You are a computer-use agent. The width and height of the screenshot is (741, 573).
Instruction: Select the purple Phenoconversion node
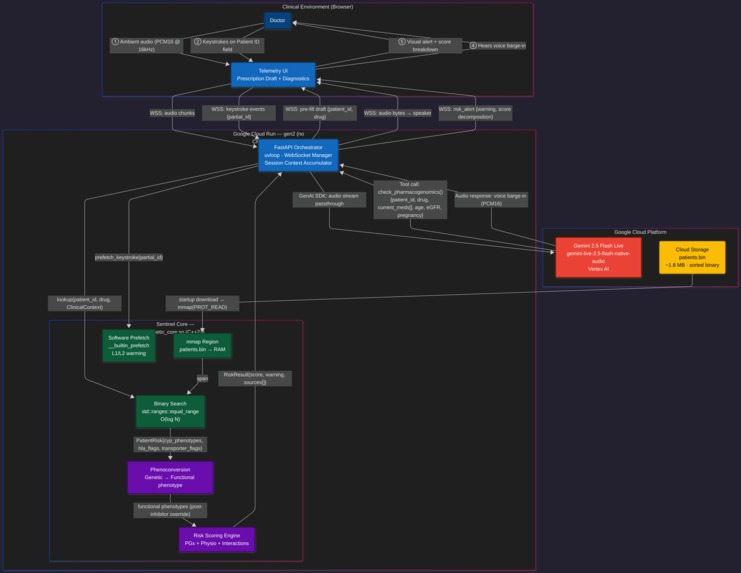point(170,478)
